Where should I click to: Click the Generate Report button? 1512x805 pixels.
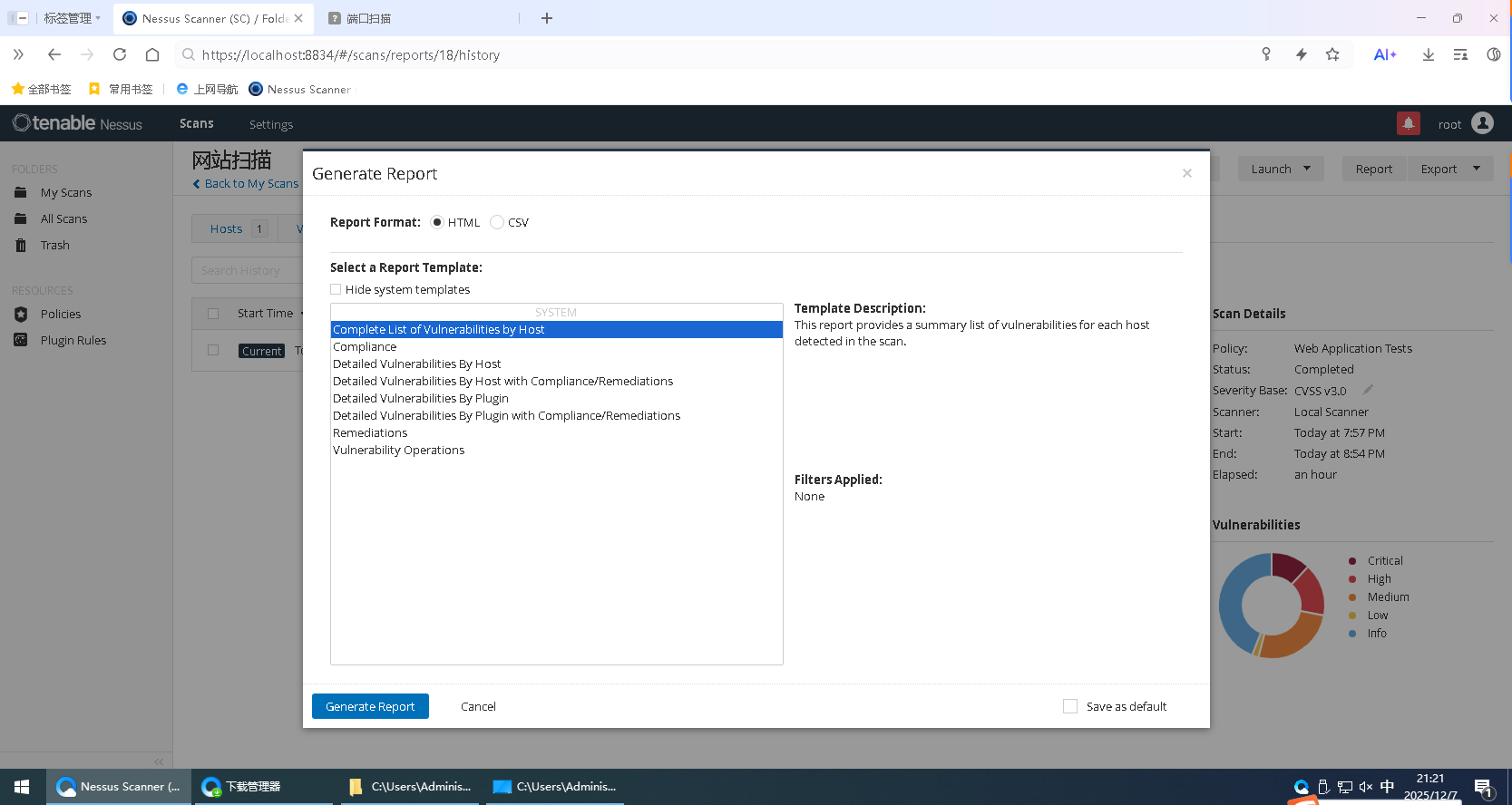[x=370, y=706]
